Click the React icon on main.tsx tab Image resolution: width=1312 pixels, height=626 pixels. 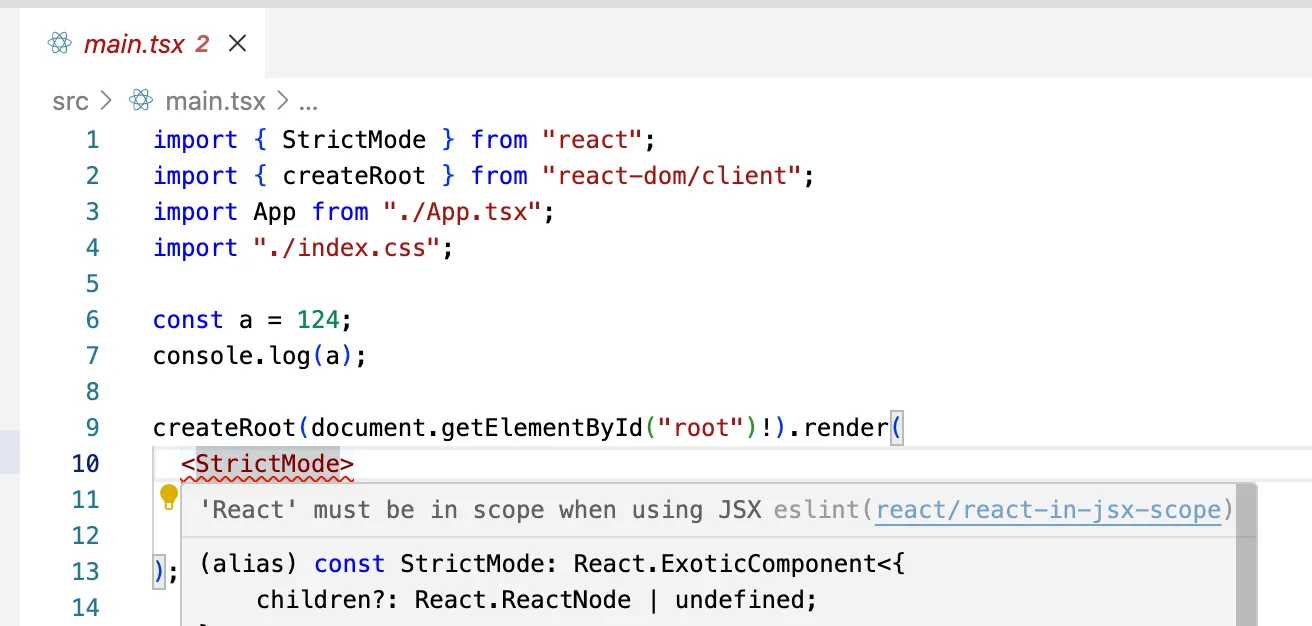click(61, 43)
